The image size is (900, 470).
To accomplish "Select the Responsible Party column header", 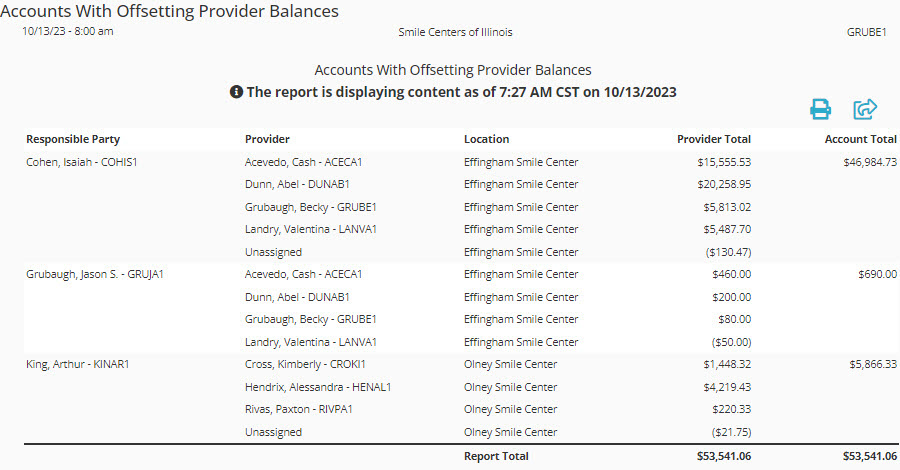I will coord(73,139).
